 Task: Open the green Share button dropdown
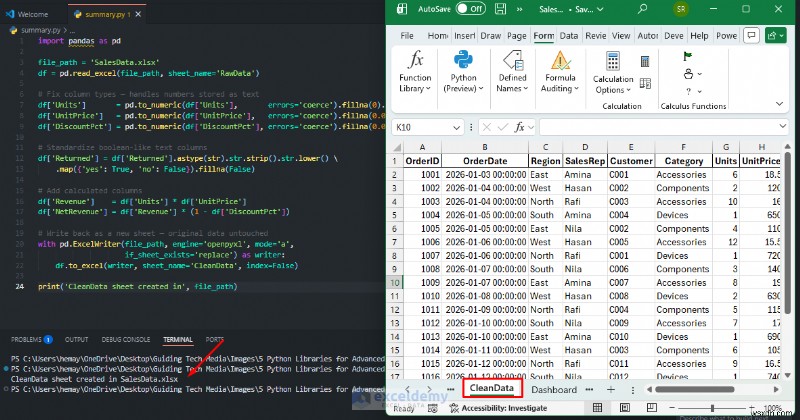tap(776, 36)
